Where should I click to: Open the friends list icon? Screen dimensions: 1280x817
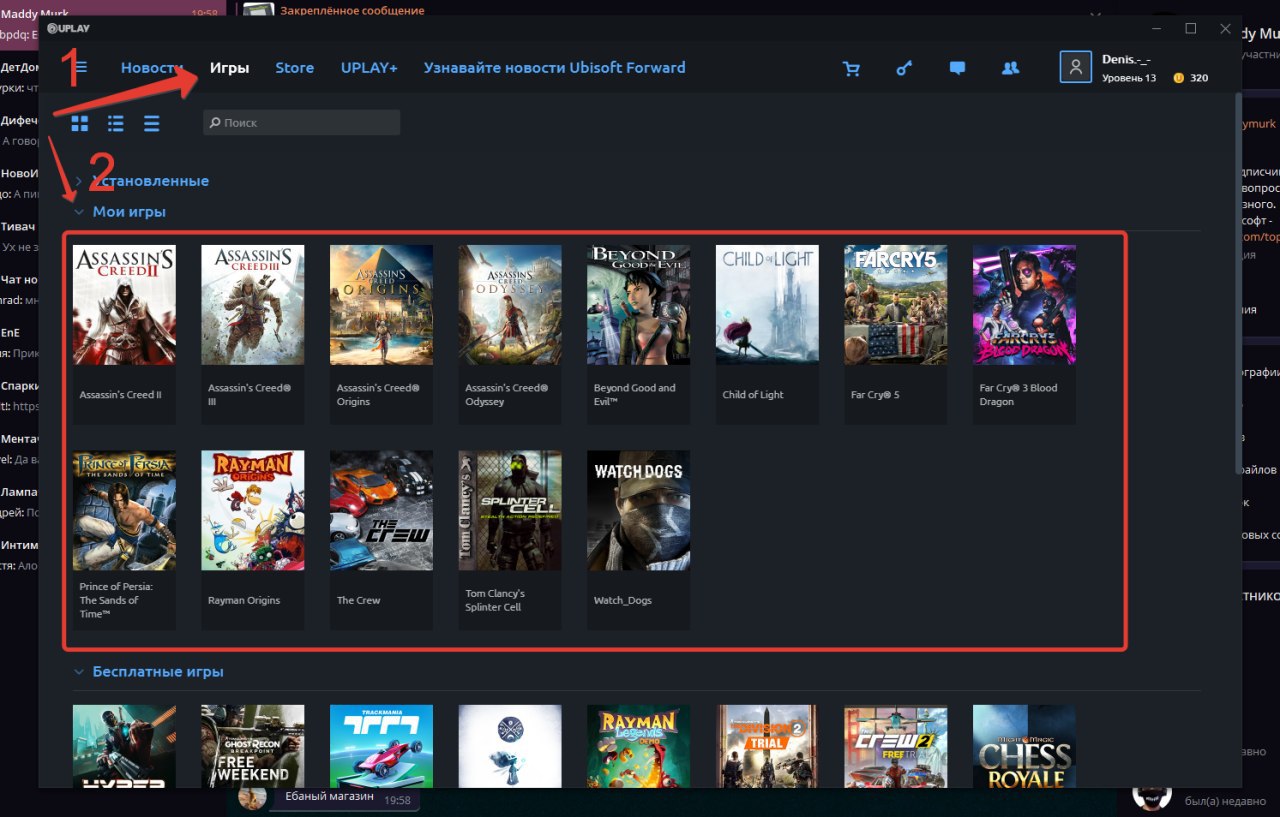click(1010, 68)
